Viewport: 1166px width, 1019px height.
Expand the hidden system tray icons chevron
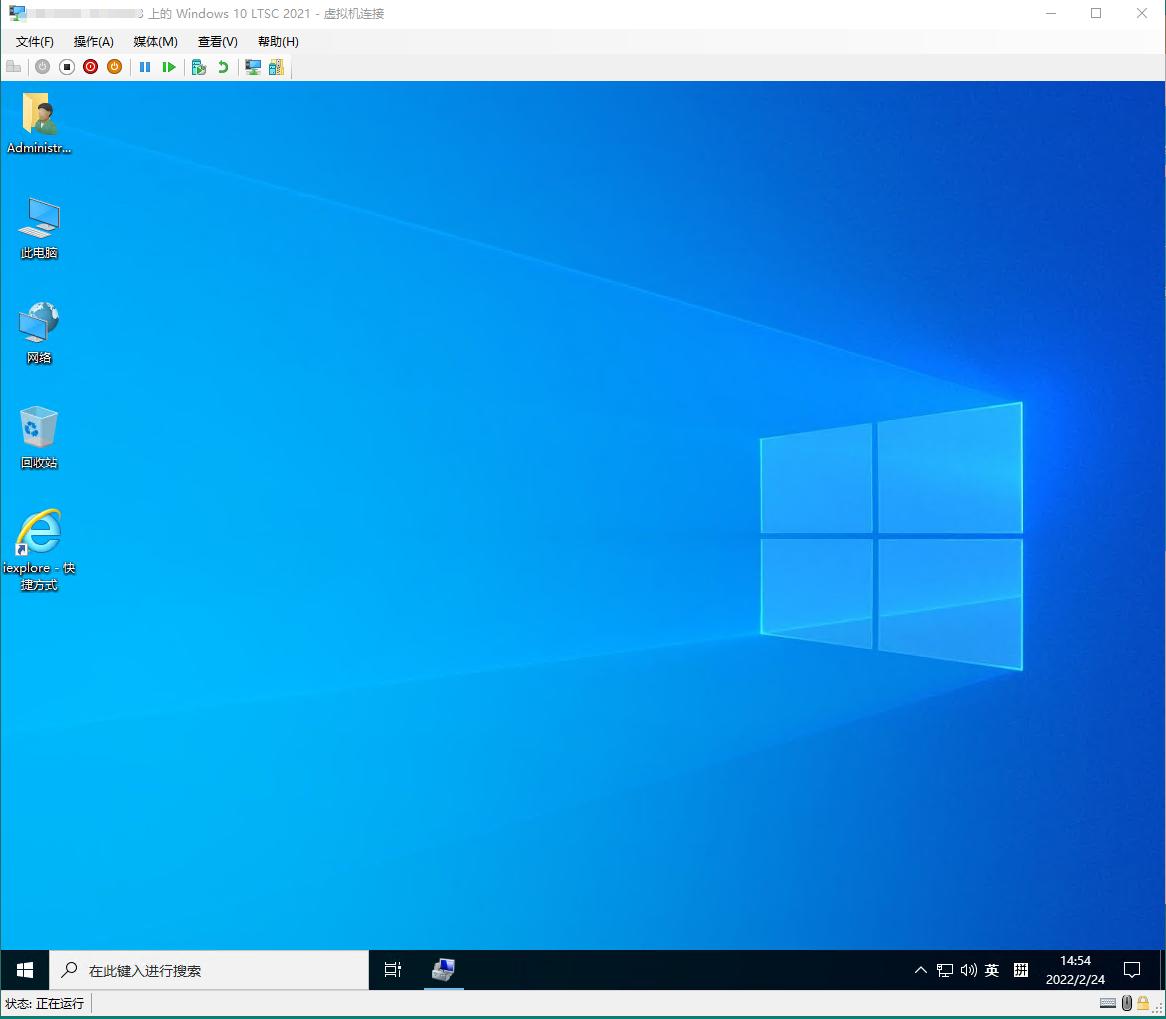[920, 970]
